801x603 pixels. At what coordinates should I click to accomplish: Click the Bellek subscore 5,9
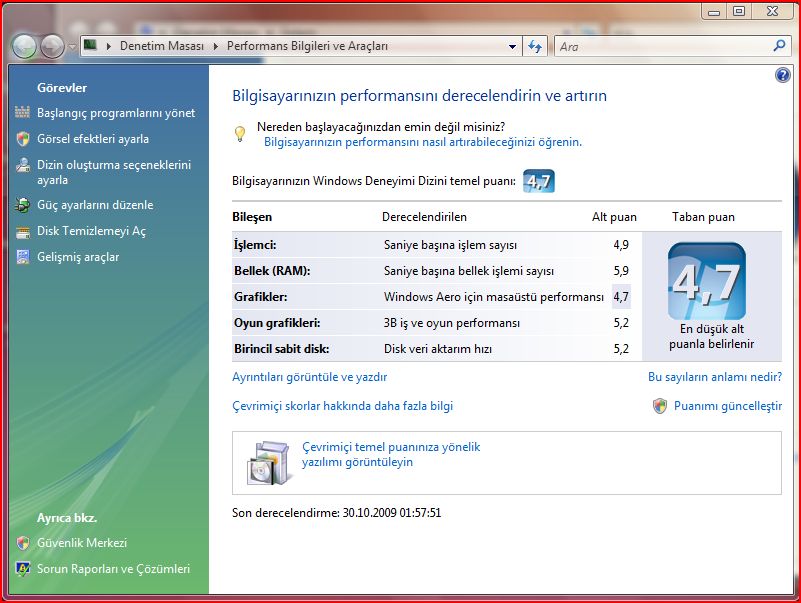pyautogui.click(x=621, y=271)
